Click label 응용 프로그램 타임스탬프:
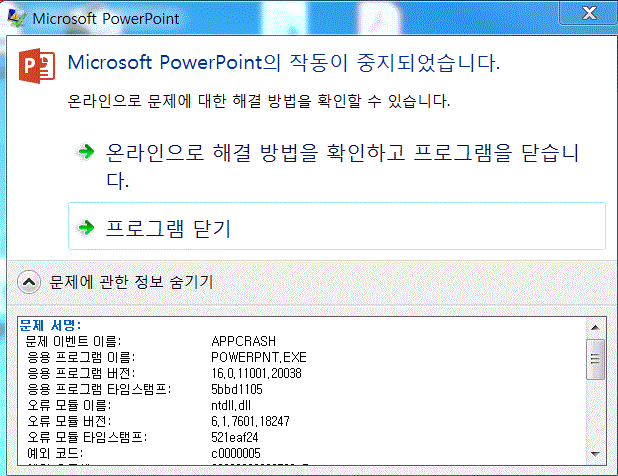This screenshot has height=476, width=618. coord(99,390)
